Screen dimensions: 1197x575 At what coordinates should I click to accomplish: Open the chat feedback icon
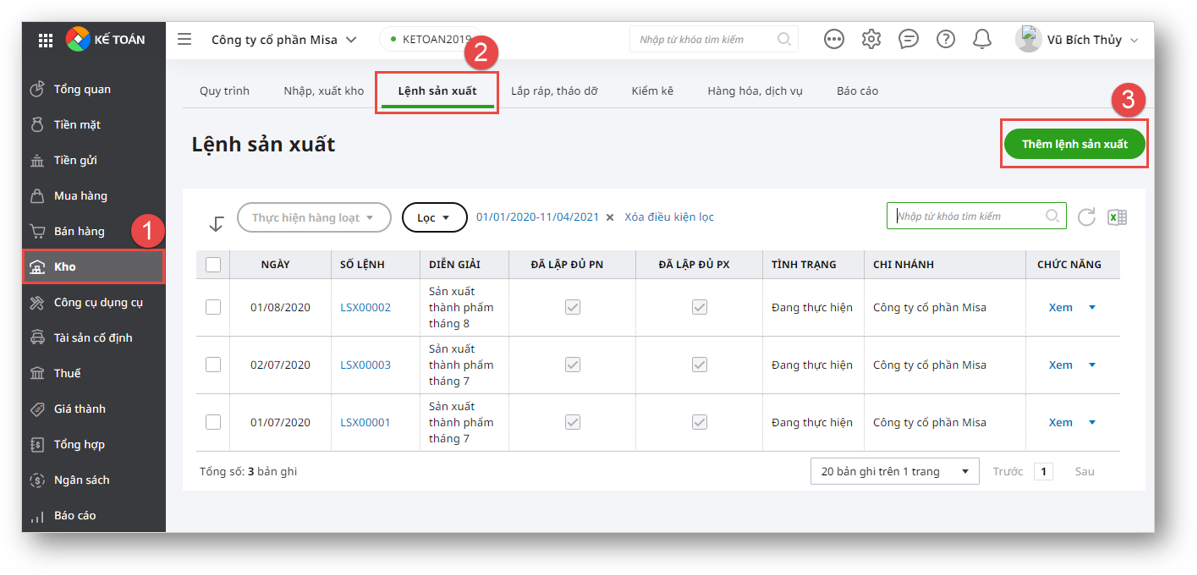908,40
